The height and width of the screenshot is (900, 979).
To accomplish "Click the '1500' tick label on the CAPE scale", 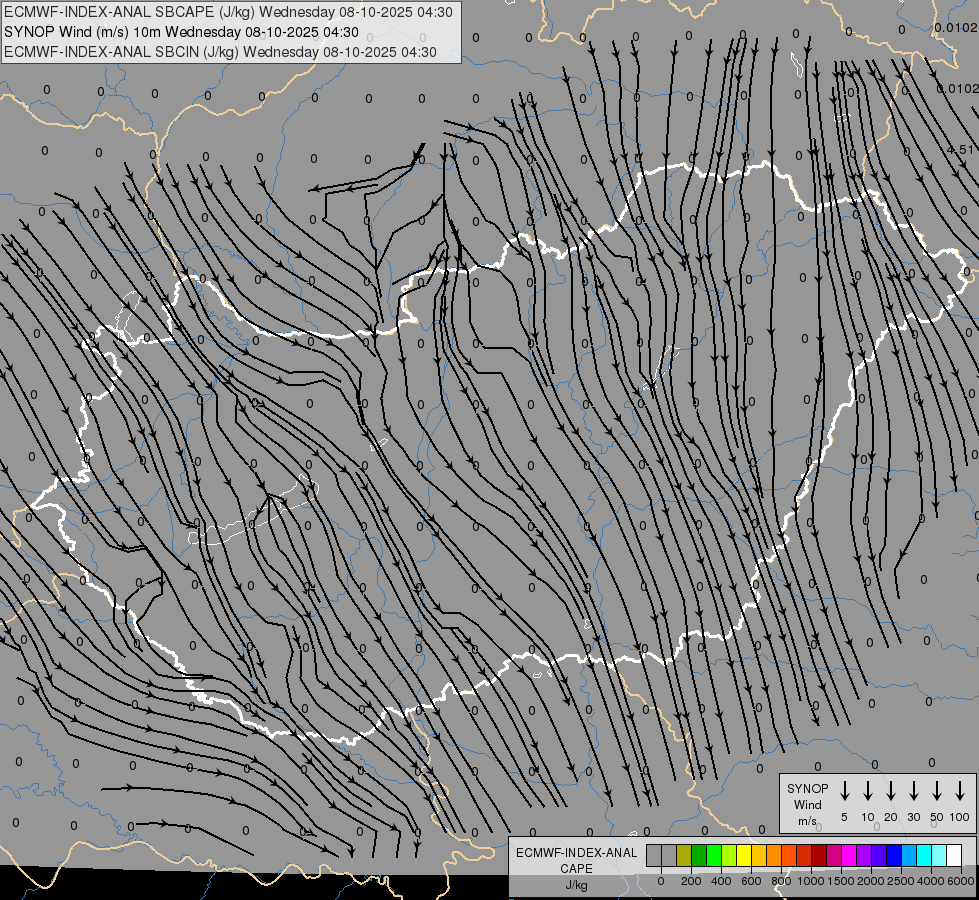I will tap(841, 881).
